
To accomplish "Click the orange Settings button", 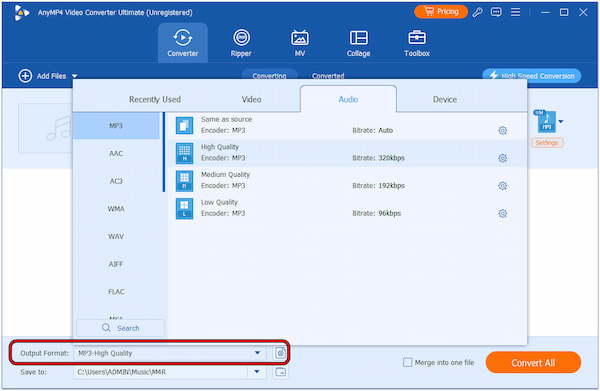I will point(547,143).
